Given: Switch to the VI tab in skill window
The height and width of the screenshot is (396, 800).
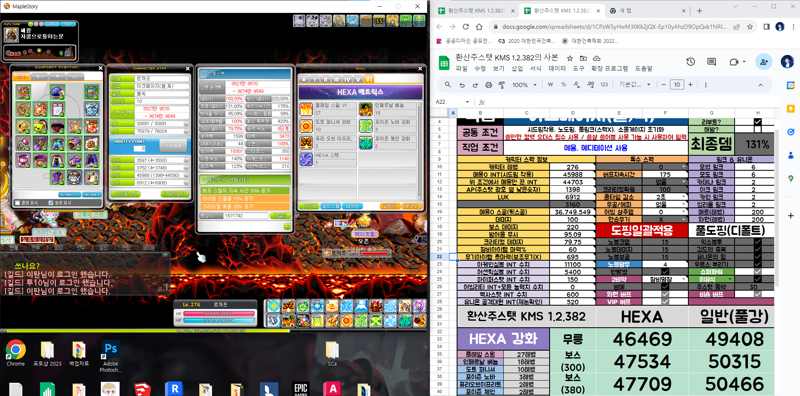Looking at the screenshot, I should [369, 79].
